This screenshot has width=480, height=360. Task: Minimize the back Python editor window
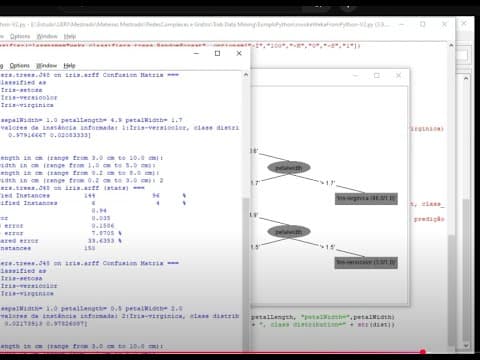point(402,24)
